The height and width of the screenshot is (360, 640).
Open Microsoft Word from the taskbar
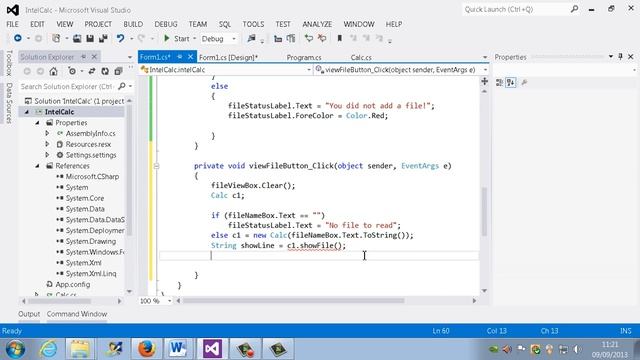(178, 349)
